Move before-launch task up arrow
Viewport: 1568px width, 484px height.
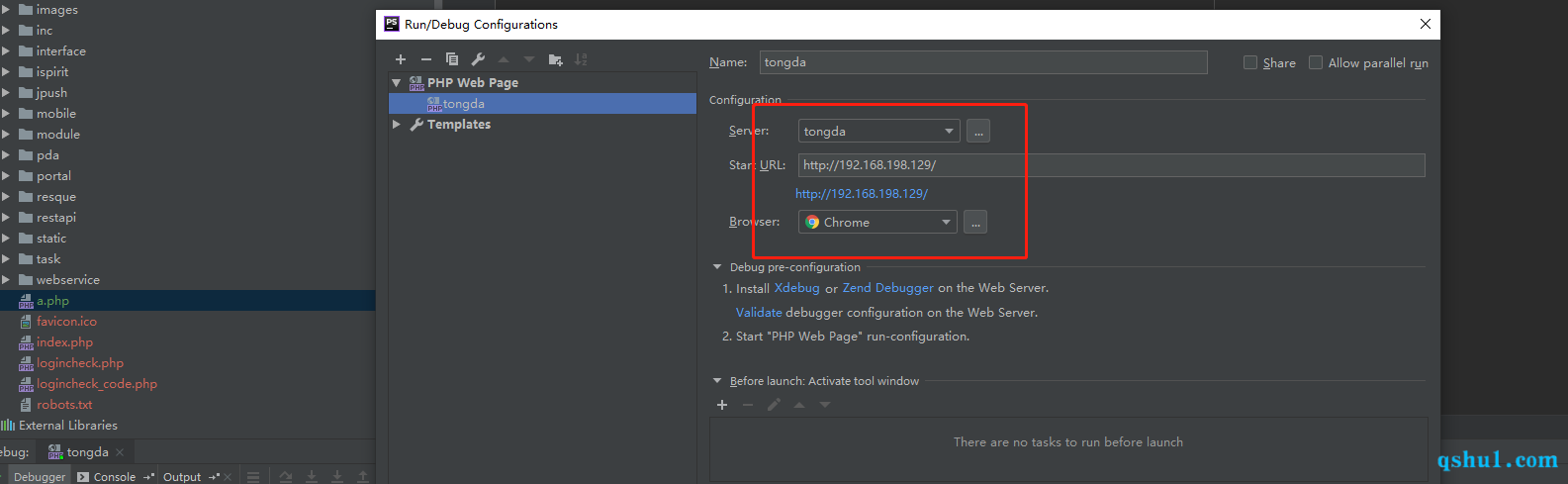[x=799, y=405]
